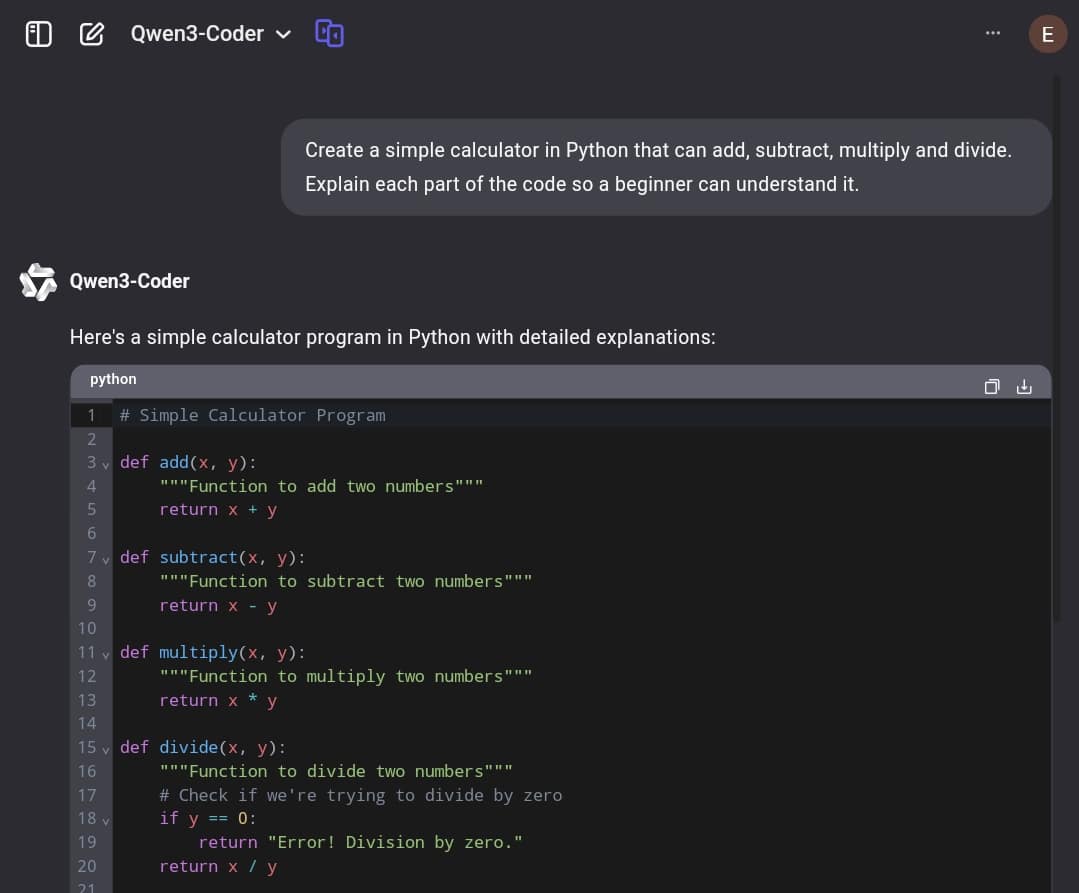1079x893 pixels.
Task: Click the "def multiply(x, y):" line
Action: [x=213, y=652]
